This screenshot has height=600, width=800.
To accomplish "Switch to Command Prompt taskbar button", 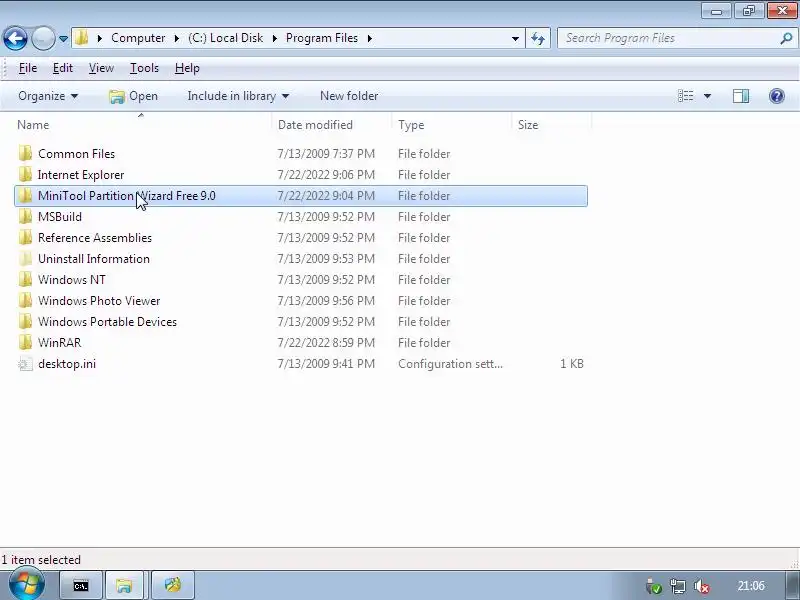I will [x=81, y=585].
